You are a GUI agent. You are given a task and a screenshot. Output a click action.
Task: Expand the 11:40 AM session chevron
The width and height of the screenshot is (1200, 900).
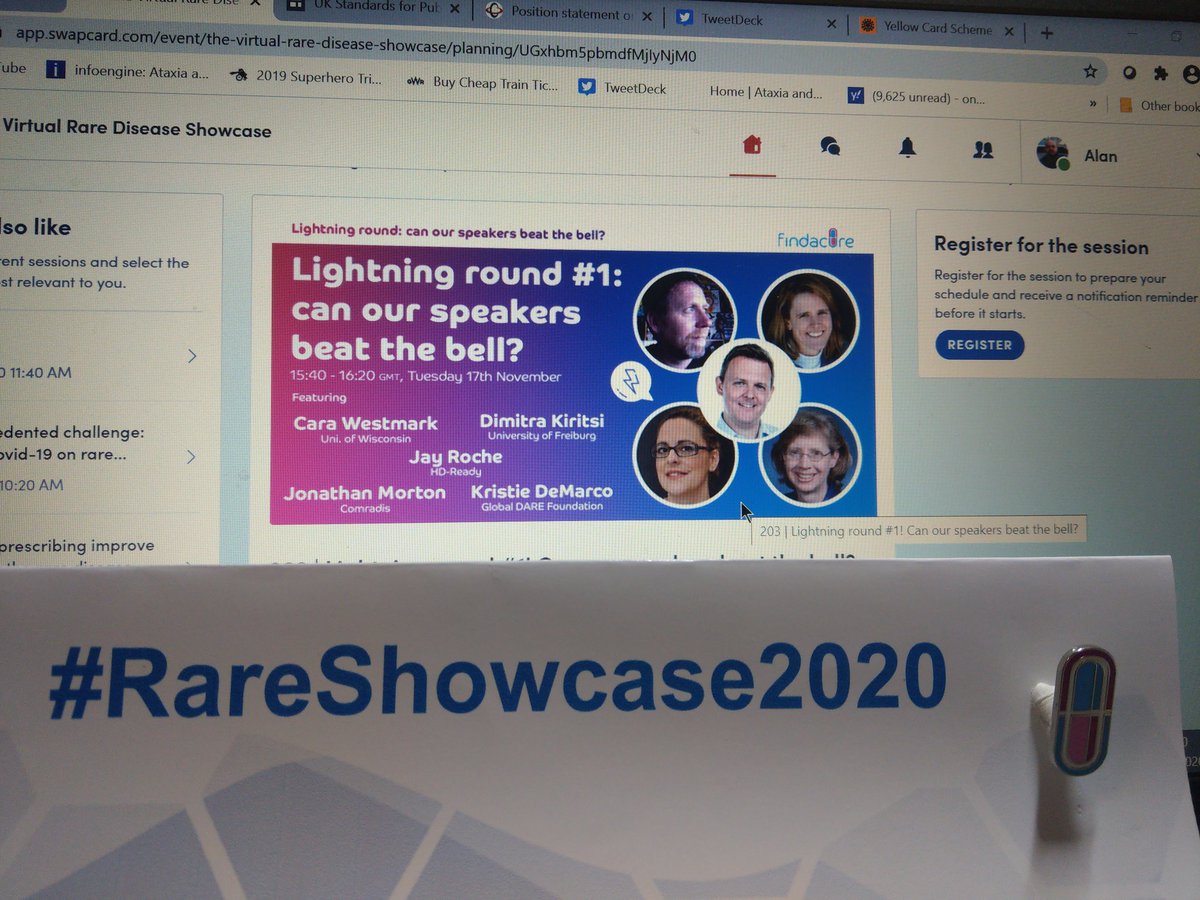coord(192,356)
